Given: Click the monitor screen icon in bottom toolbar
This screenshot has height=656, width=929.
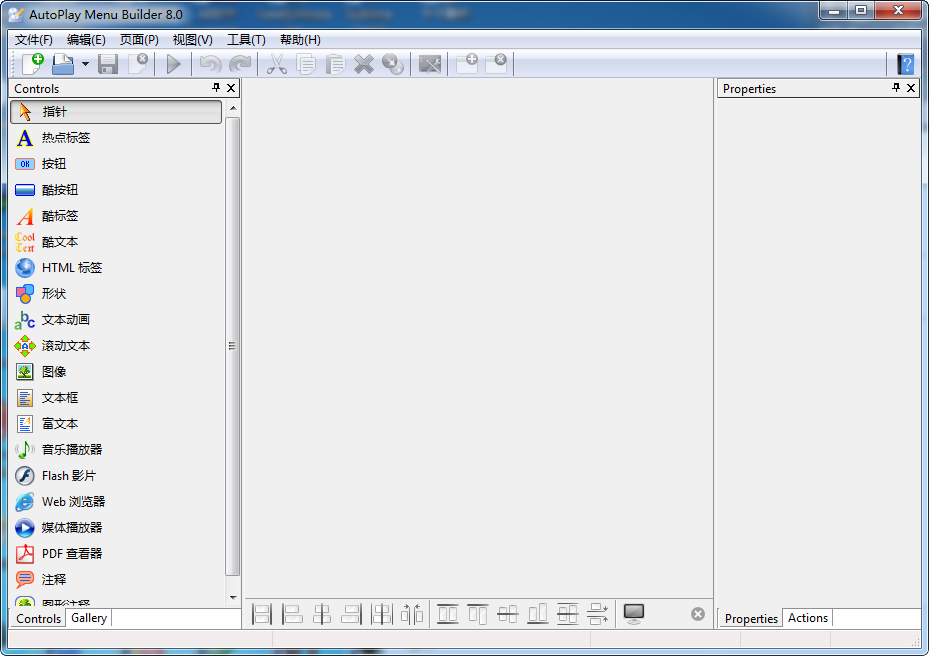Looking at the screenshot, I should coord(634,613).
